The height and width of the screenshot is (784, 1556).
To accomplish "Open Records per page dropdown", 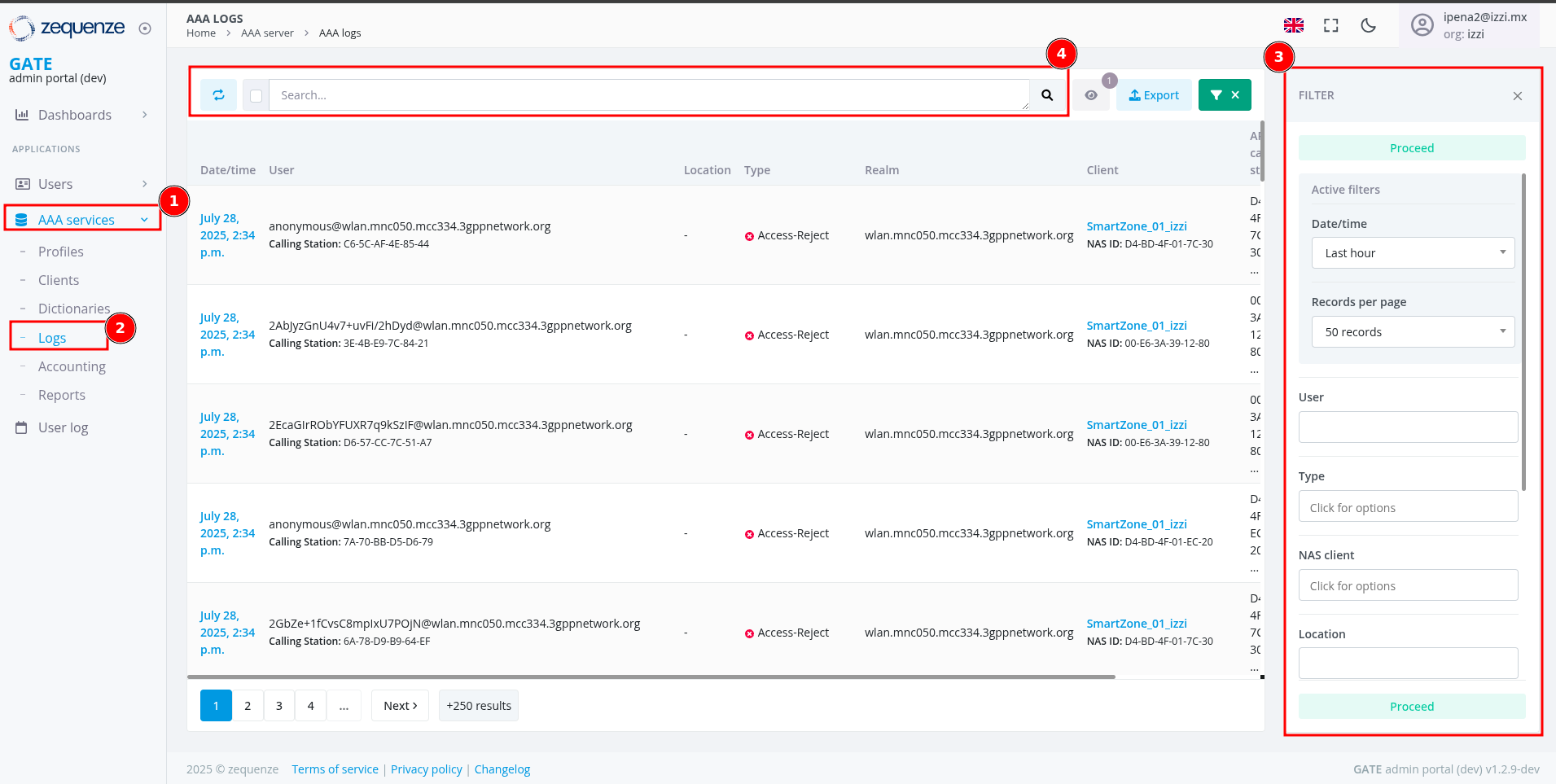I will [1412, 332].
